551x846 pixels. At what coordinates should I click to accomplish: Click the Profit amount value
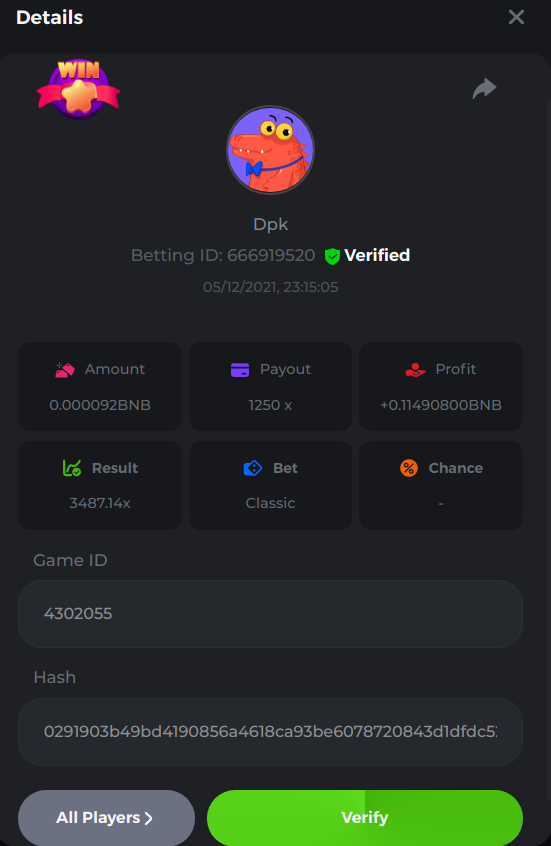pyautogui.click(x=441, y=405)
